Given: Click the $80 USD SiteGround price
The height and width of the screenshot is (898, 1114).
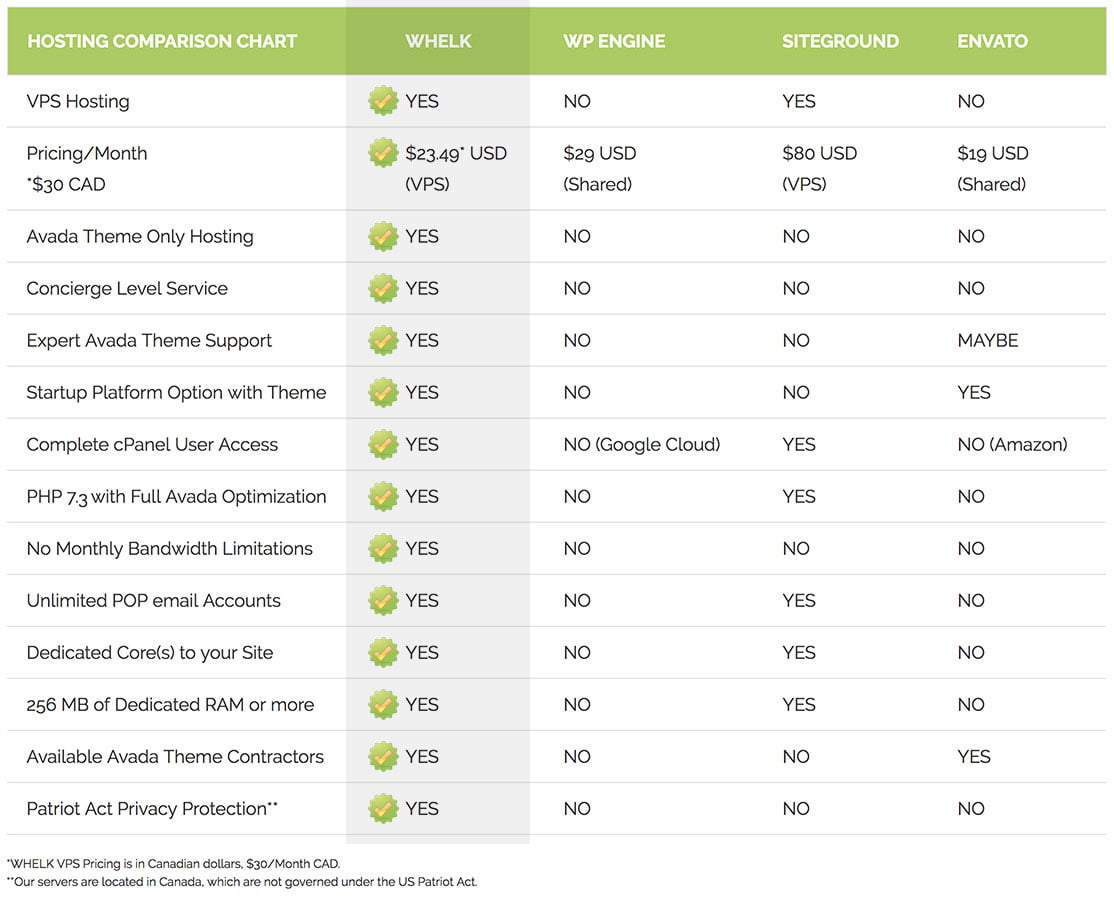Looking at the screenshot, I should [x=819, y=154].
